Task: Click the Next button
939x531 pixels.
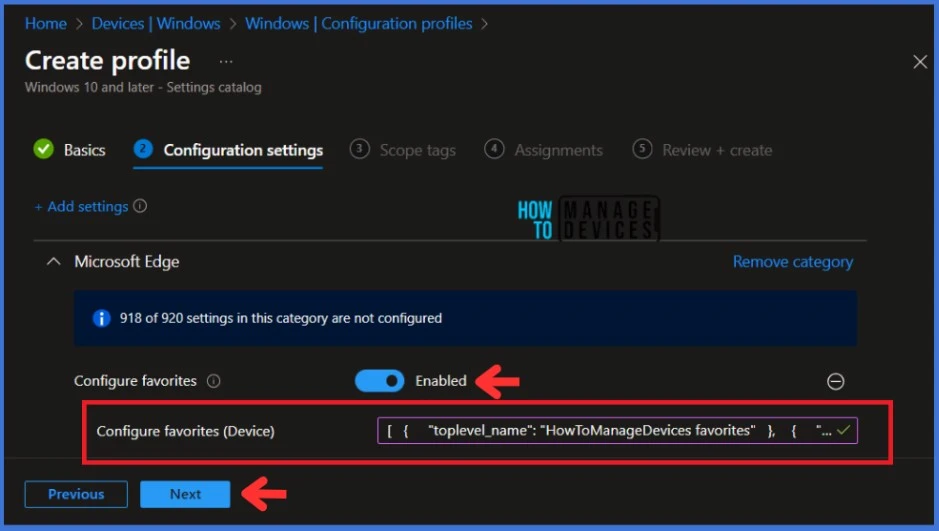Action: click(x=185, y=494)
